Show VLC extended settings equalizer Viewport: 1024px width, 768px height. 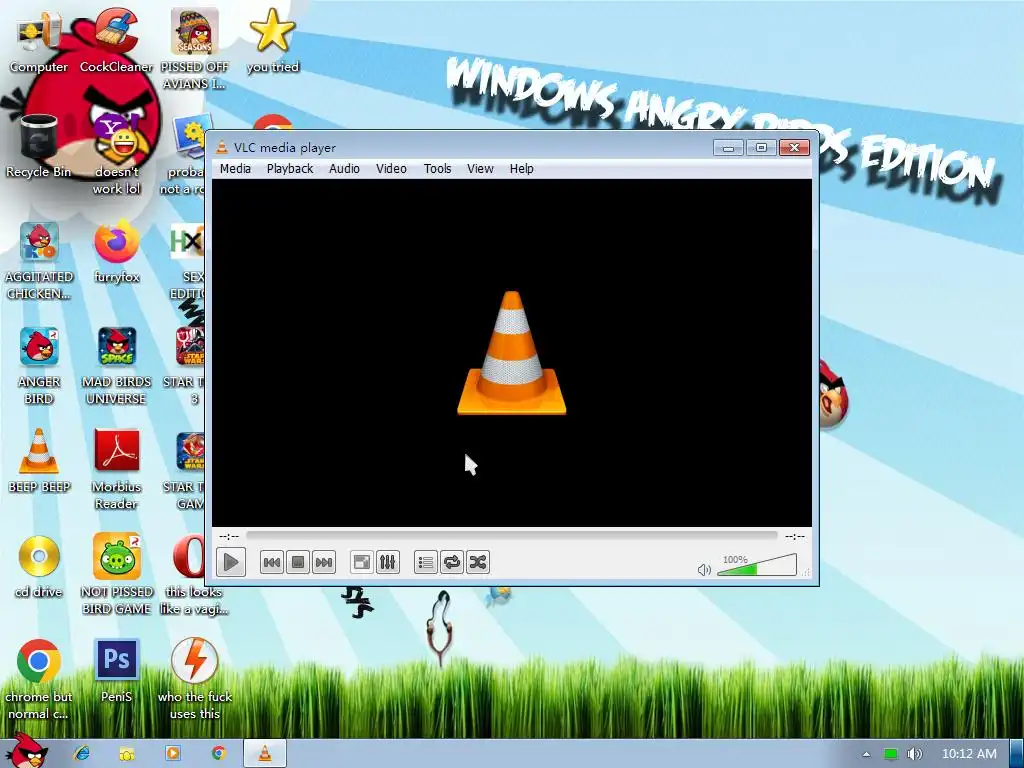pos(387,562)
